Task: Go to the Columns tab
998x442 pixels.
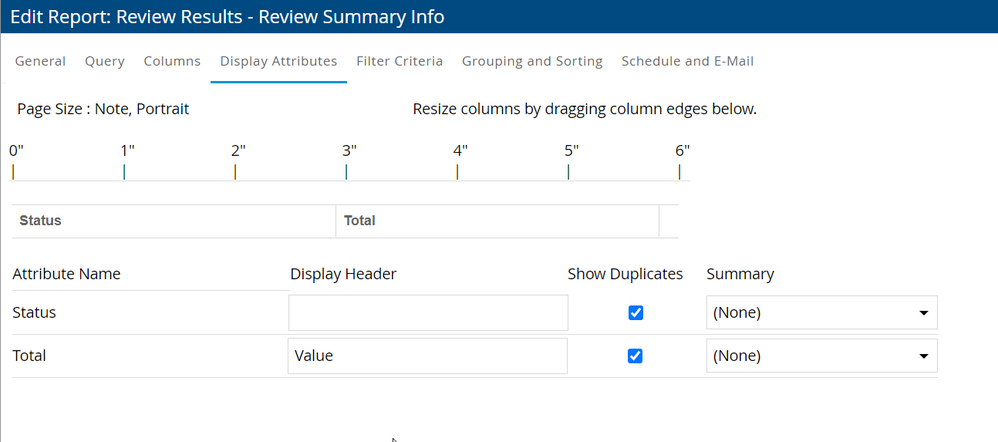Action: pos(172,61)
